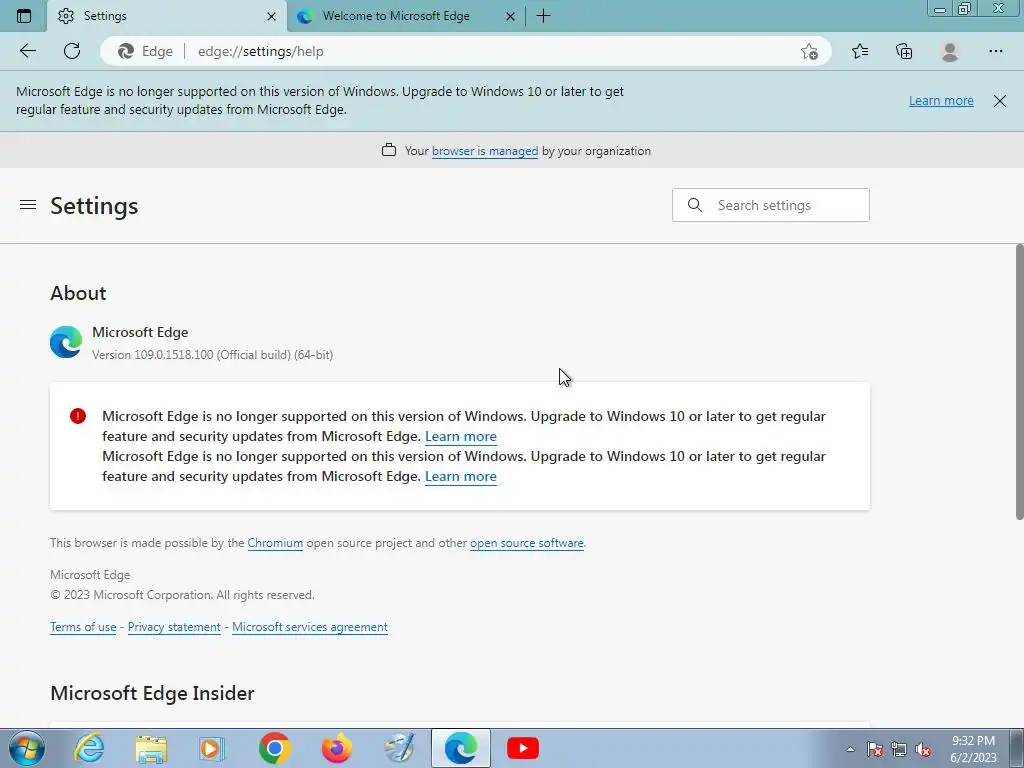Open Windows Media Player taskbar icon
The width and height of the screenshot is (1024, 768).
point(212,748)
